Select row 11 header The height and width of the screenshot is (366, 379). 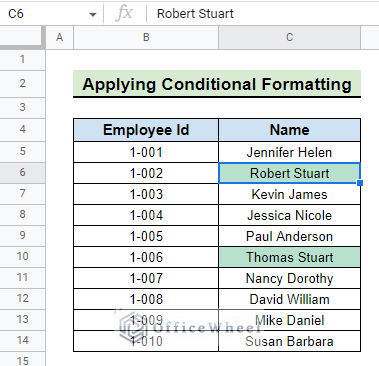[x=22, y=278]
